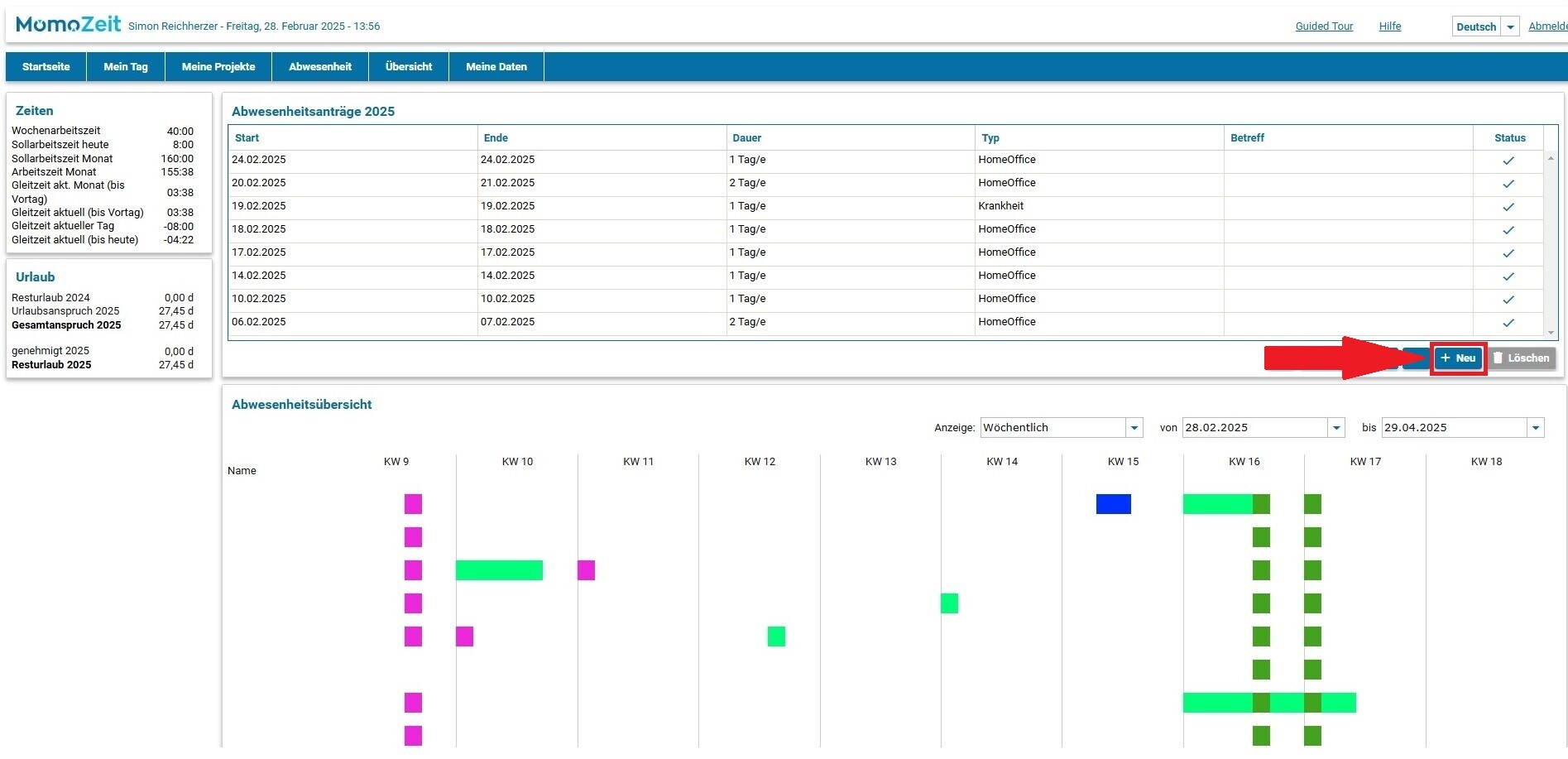Expand the 'bis' date picker dropdown

click(x=1535, y=428)
